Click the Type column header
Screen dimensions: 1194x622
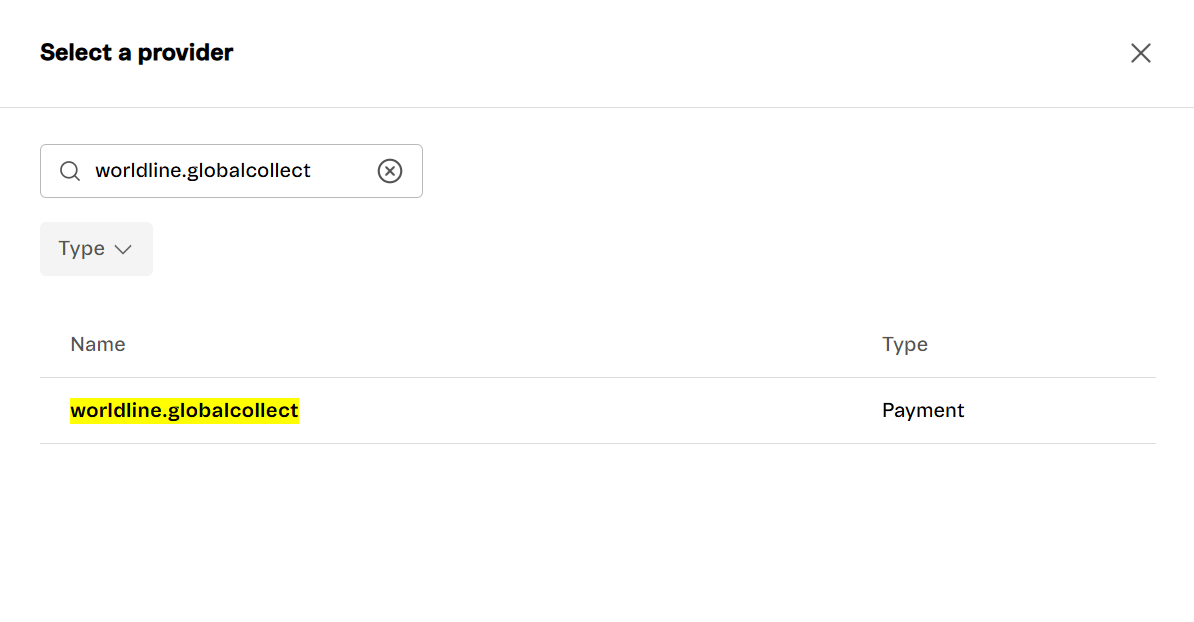905,344
